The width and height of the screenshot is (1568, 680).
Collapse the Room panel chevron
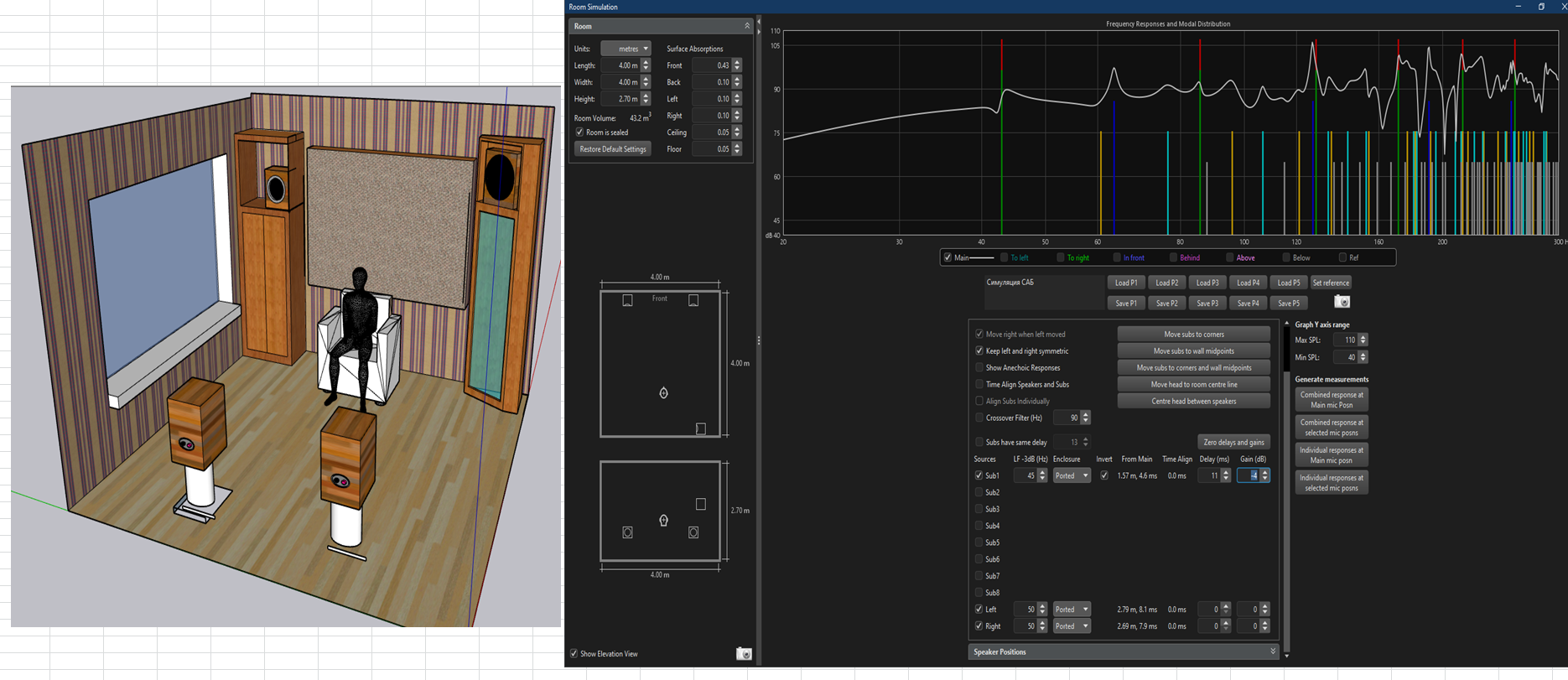point(747,26)
